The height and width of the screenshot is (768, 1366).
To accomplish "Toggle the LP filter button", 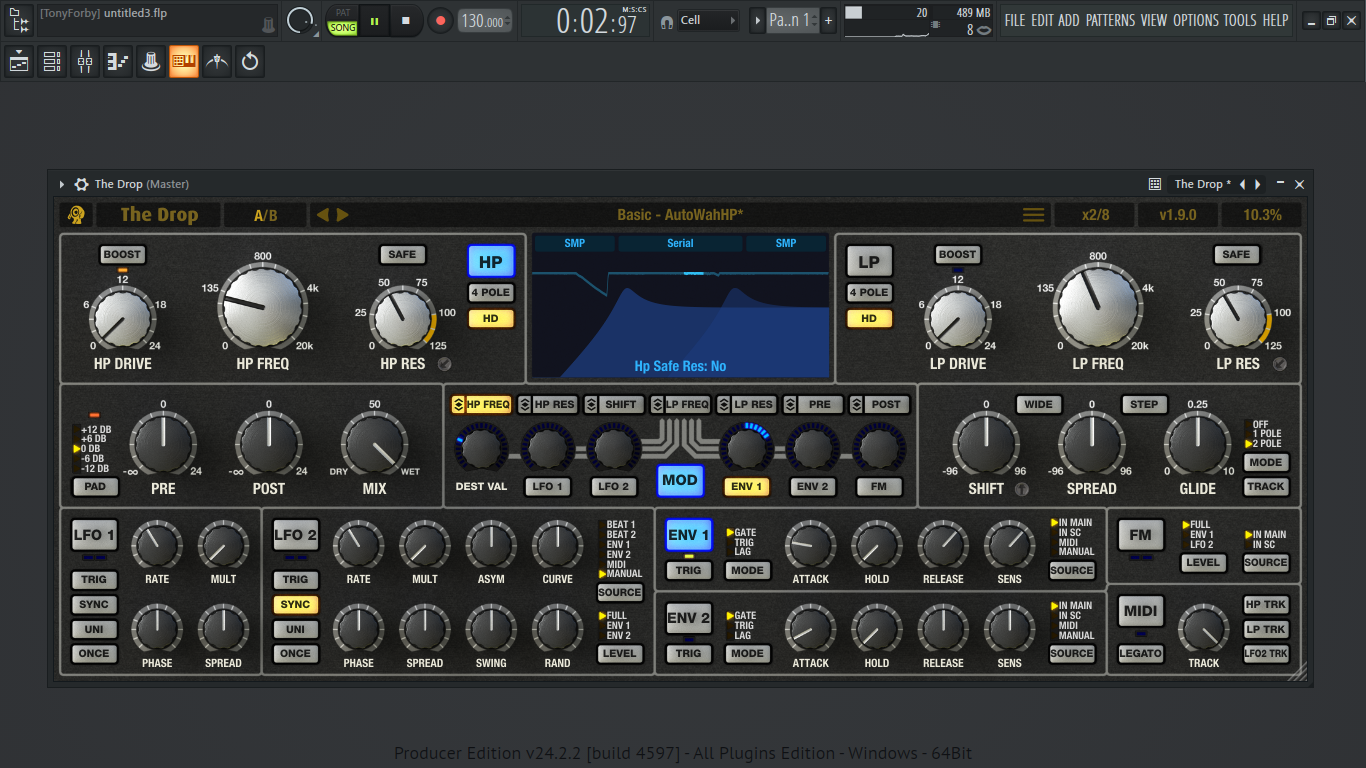I will [x=869, y=263].
